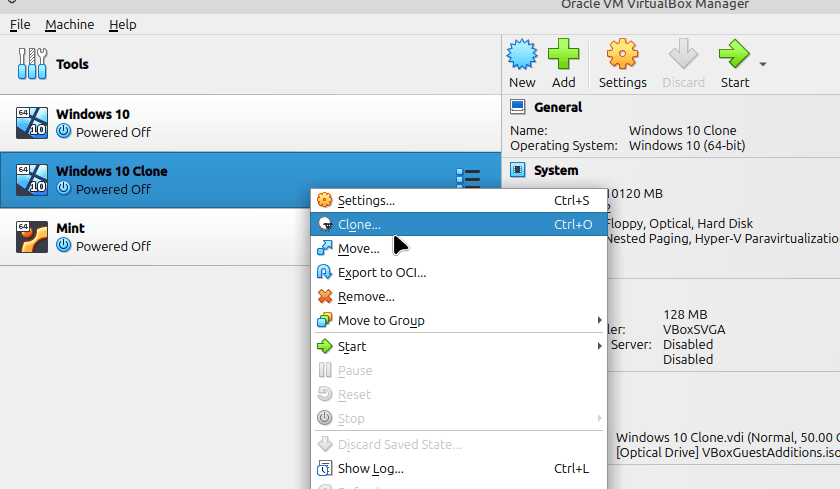The height and width of the screenshot is (489, 840).
Task: Open Settings via the orange gear toolbar icon
Action: click(622, 54)
